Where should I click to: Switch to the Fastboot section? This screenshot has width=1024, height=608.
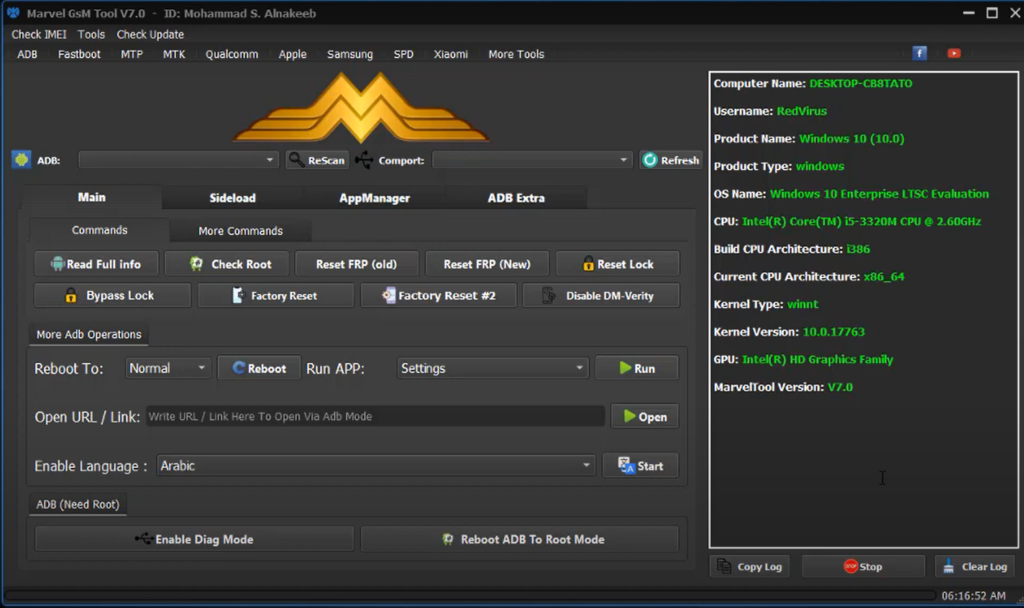pyautogui.click(x=79, y=54)
